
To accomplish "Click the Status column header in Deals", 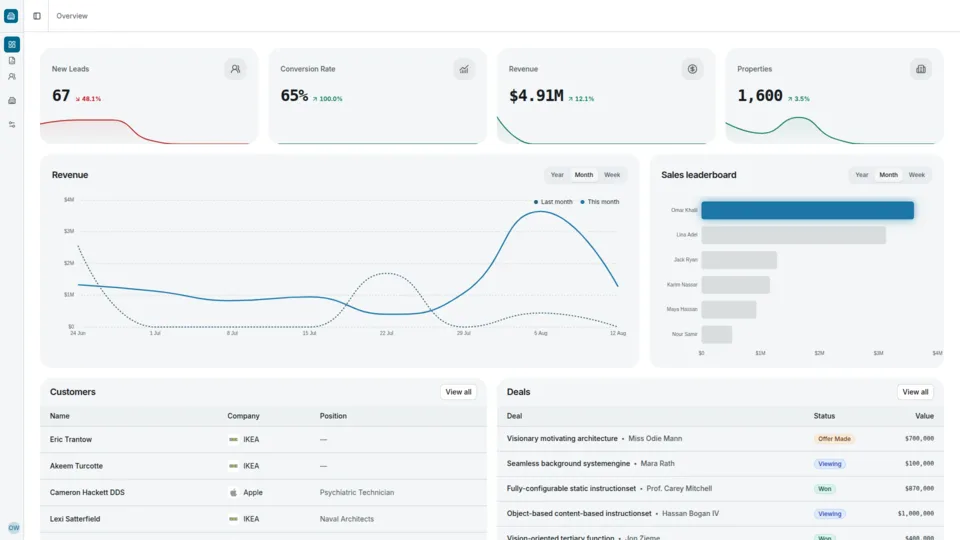I will [x=824, y=416].
